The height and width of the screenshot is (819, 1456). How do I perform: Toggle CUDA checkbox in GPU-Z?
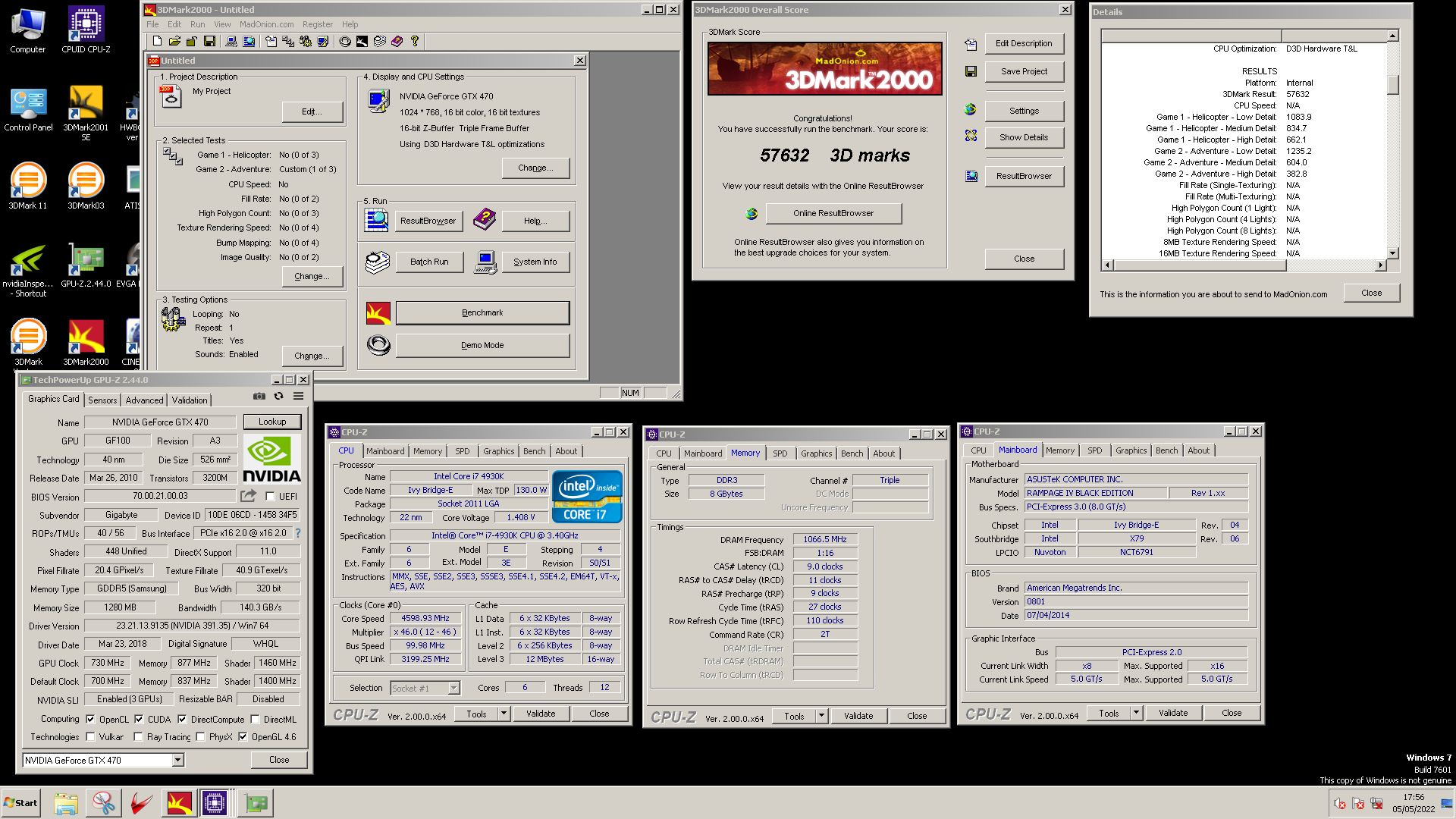click(139, 719)
